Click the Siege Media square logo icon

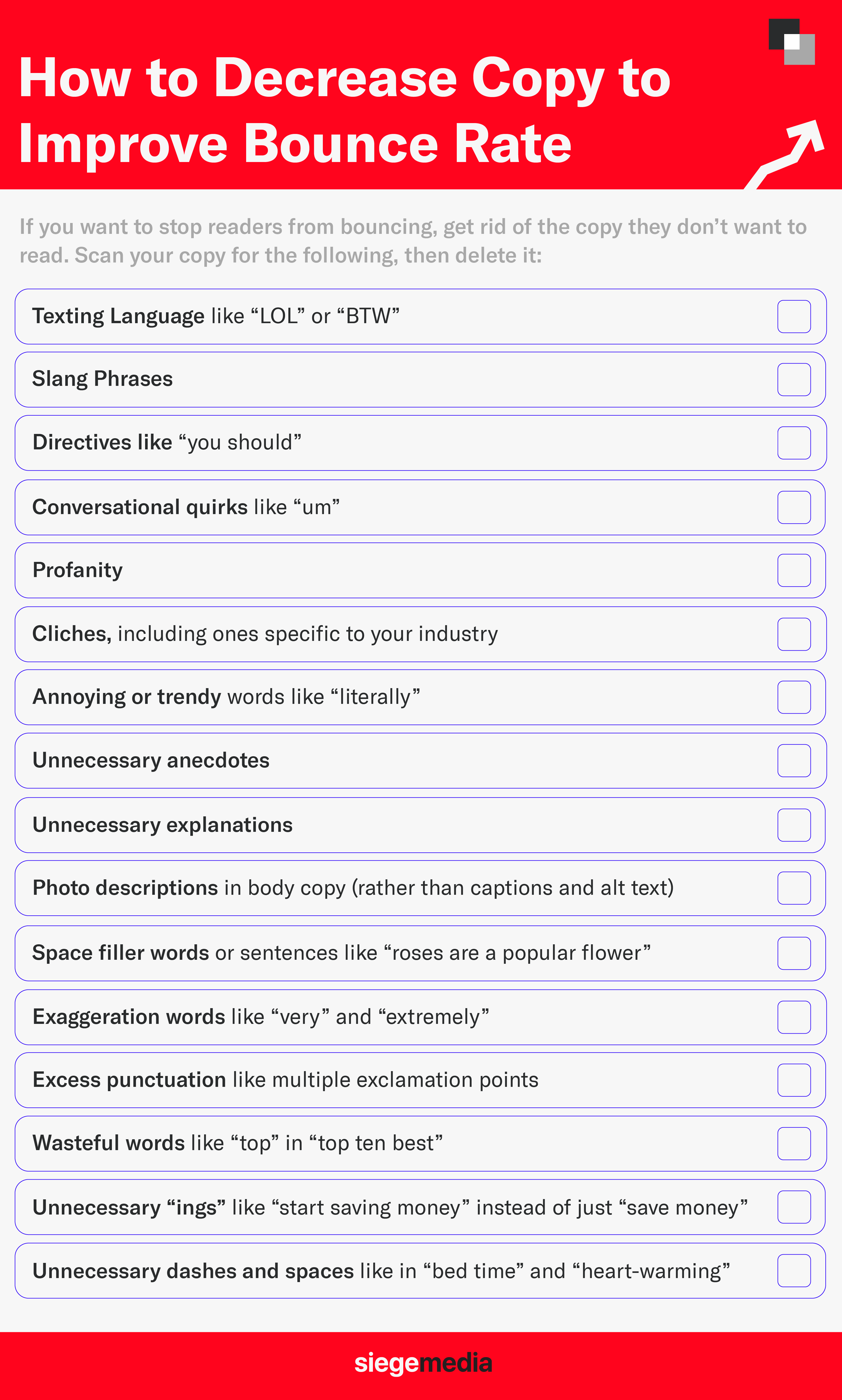[x=792, y=42]
